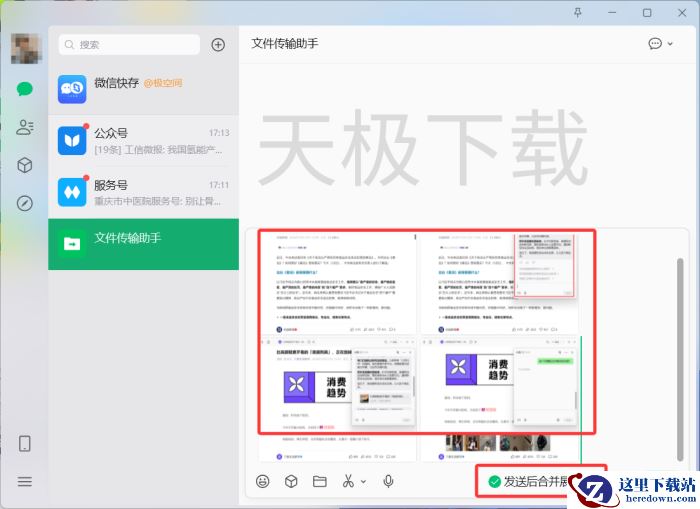The width and height of the screenshot is (700, 509).
Task: Click the plus button beside search
Action: (x=218, y=45)
